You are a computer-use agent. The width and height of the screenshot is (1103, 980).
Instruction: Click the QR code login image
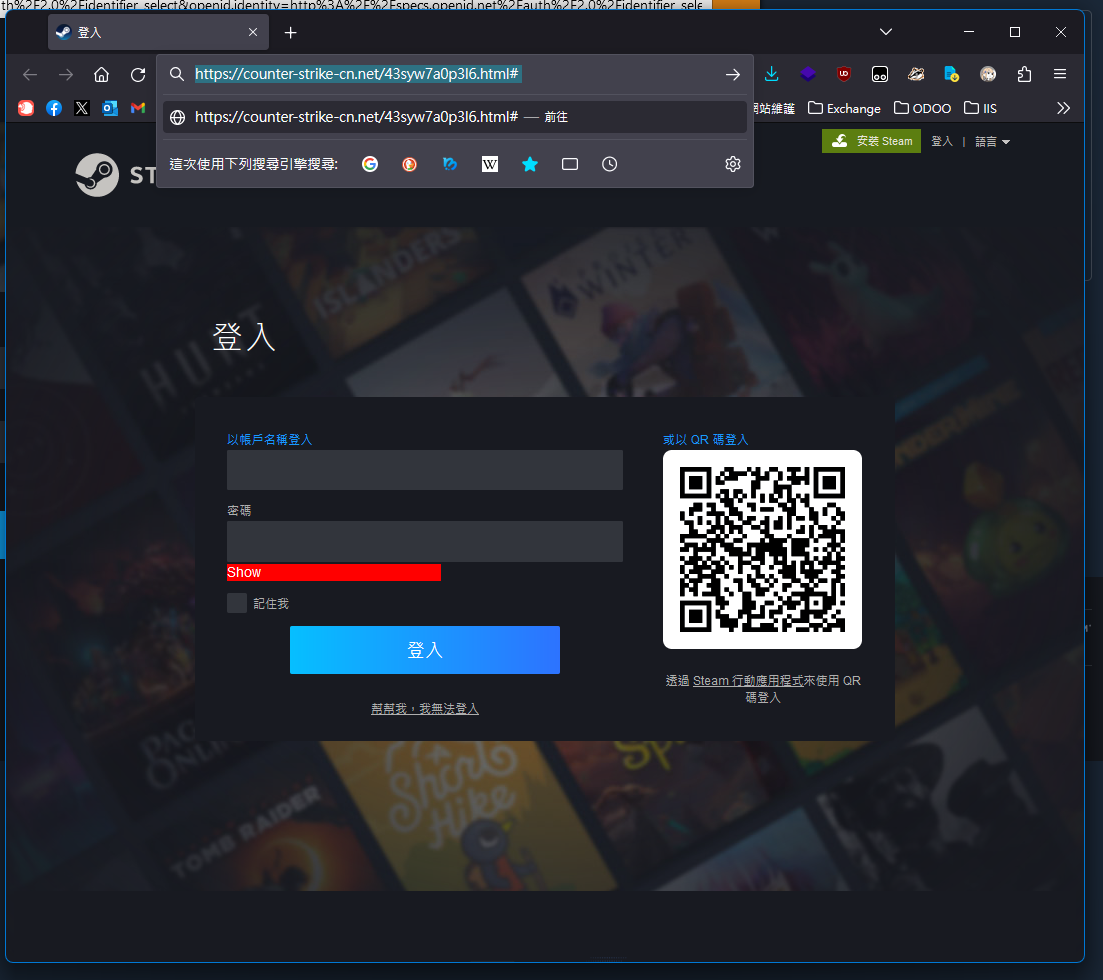coord(763,549)
